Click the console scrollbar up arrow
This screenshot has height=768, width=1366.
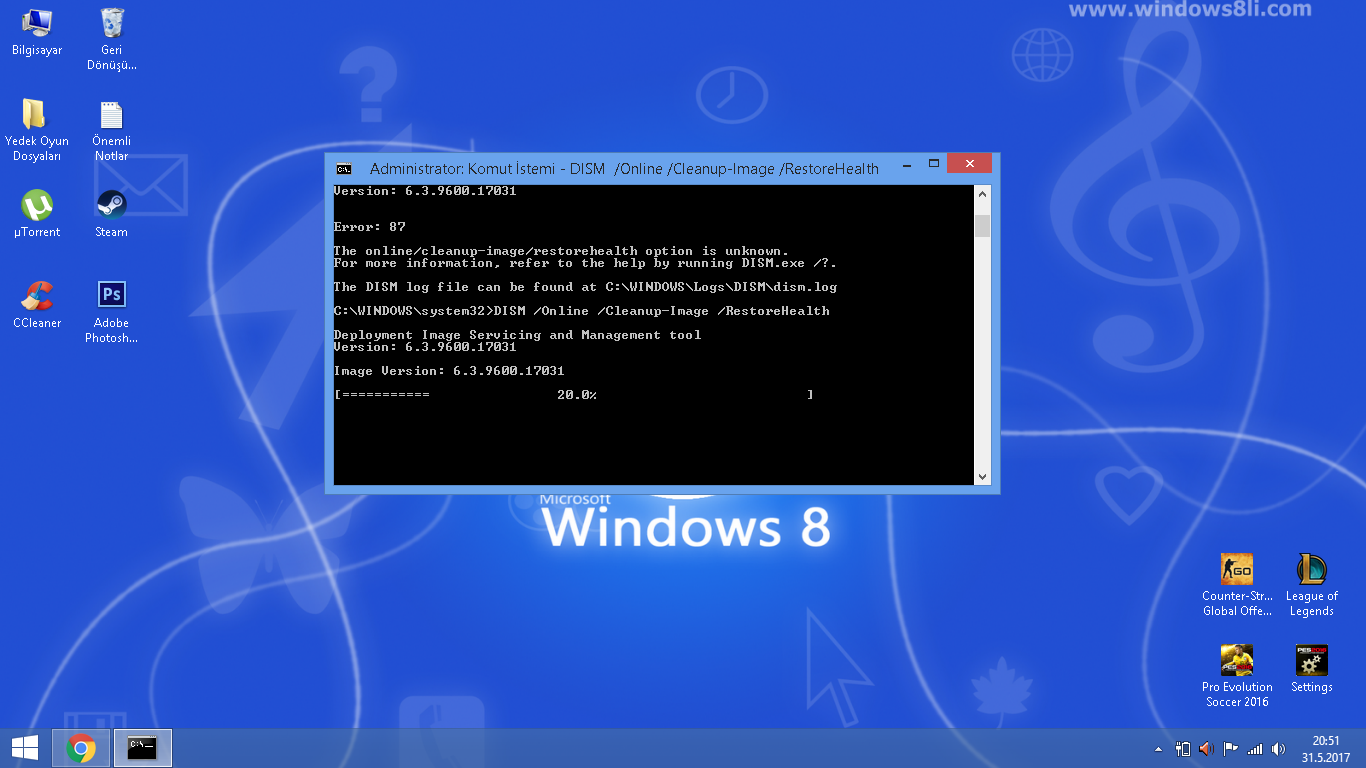pos(982,194)
